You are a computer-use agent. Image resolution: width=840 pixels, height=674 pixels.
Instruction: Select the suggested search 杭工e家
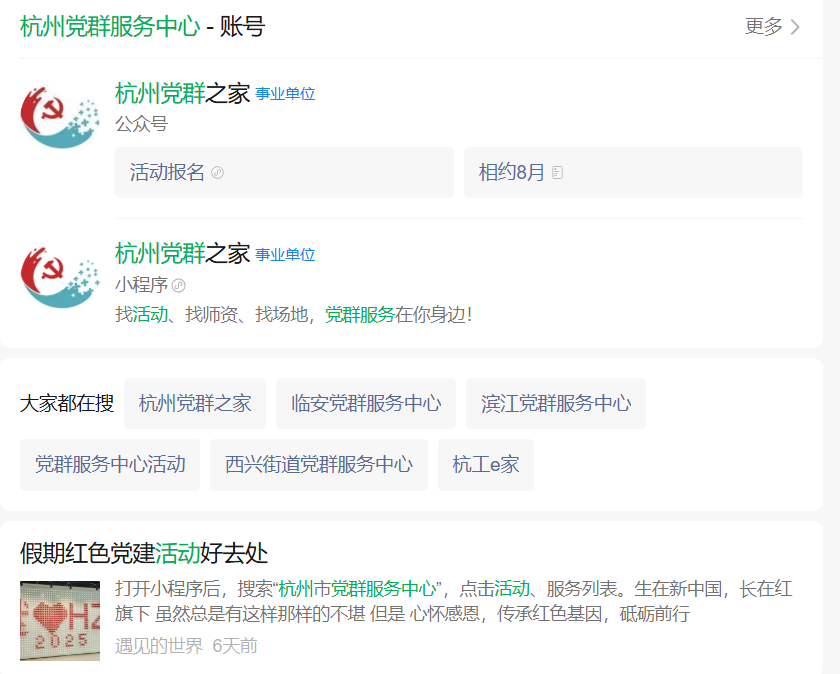point(486,465)
